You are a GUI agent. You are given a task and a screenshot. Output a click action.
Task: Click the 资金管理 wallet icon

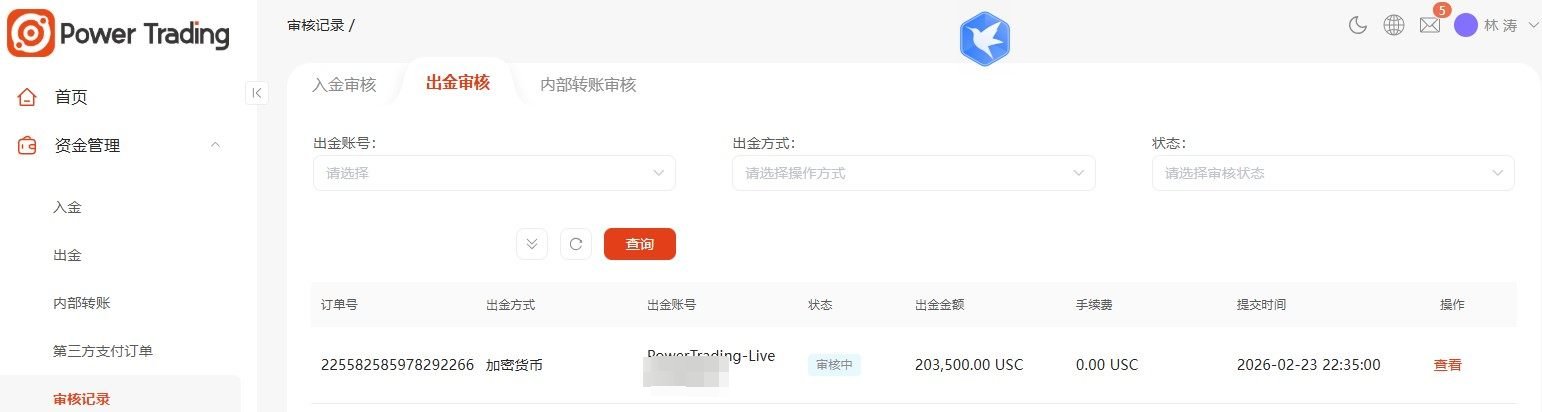(27, 146)
